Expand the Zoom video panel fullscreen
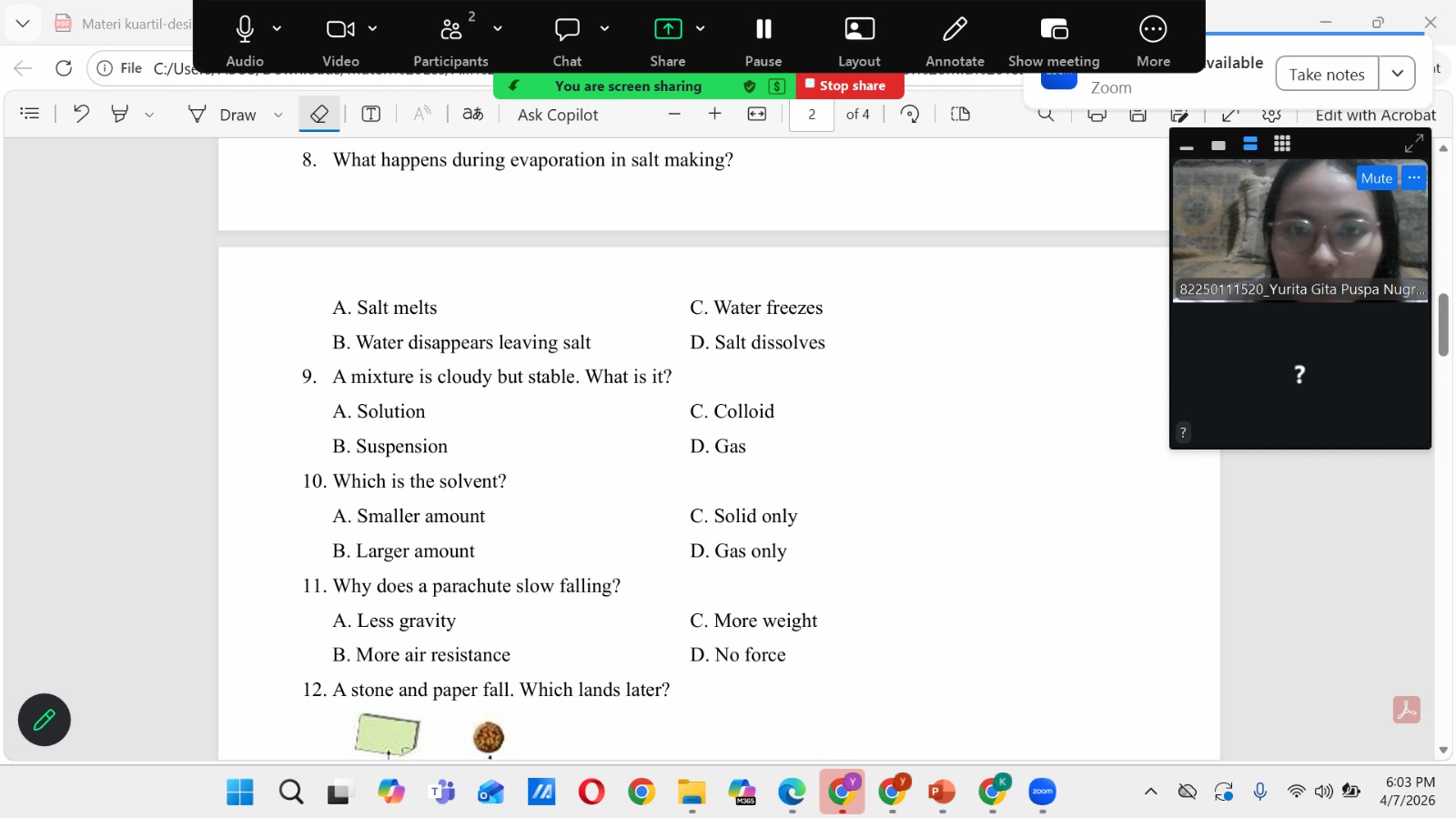Viewport: 1456px width, 818px height. [1414, 144]
